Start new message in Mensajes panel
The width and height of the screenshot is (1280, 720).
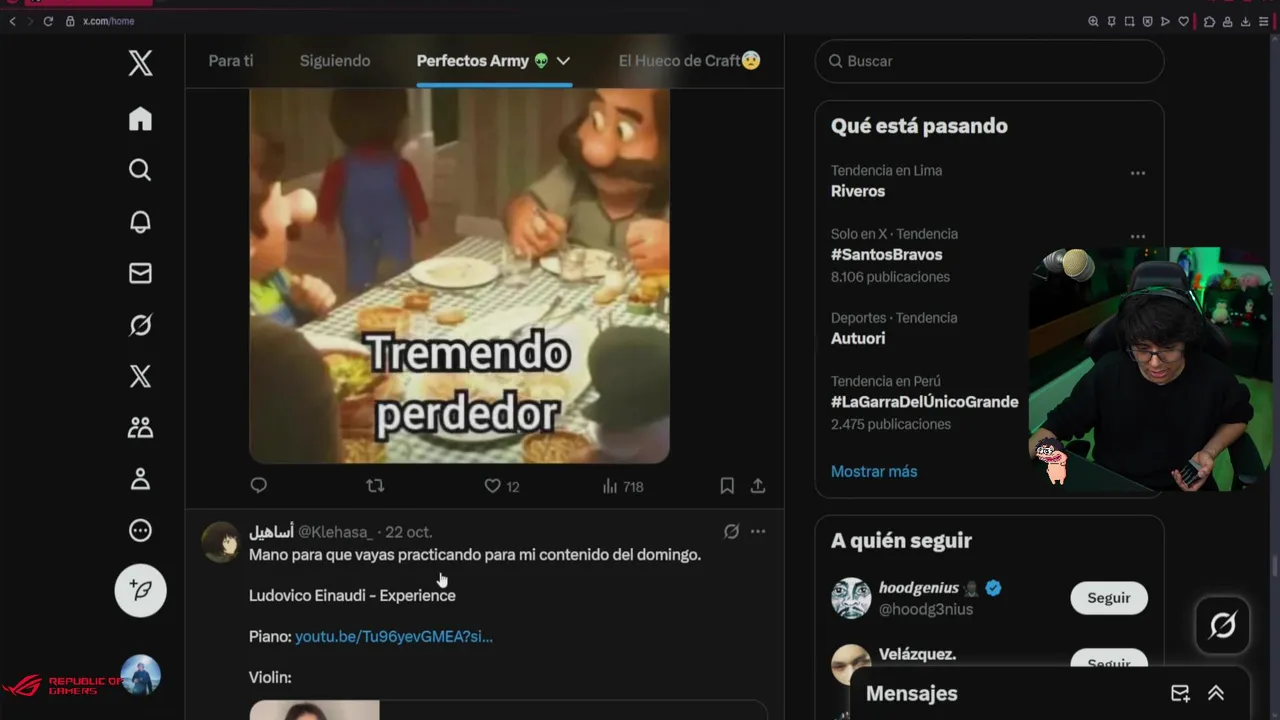click(1180, 693)
